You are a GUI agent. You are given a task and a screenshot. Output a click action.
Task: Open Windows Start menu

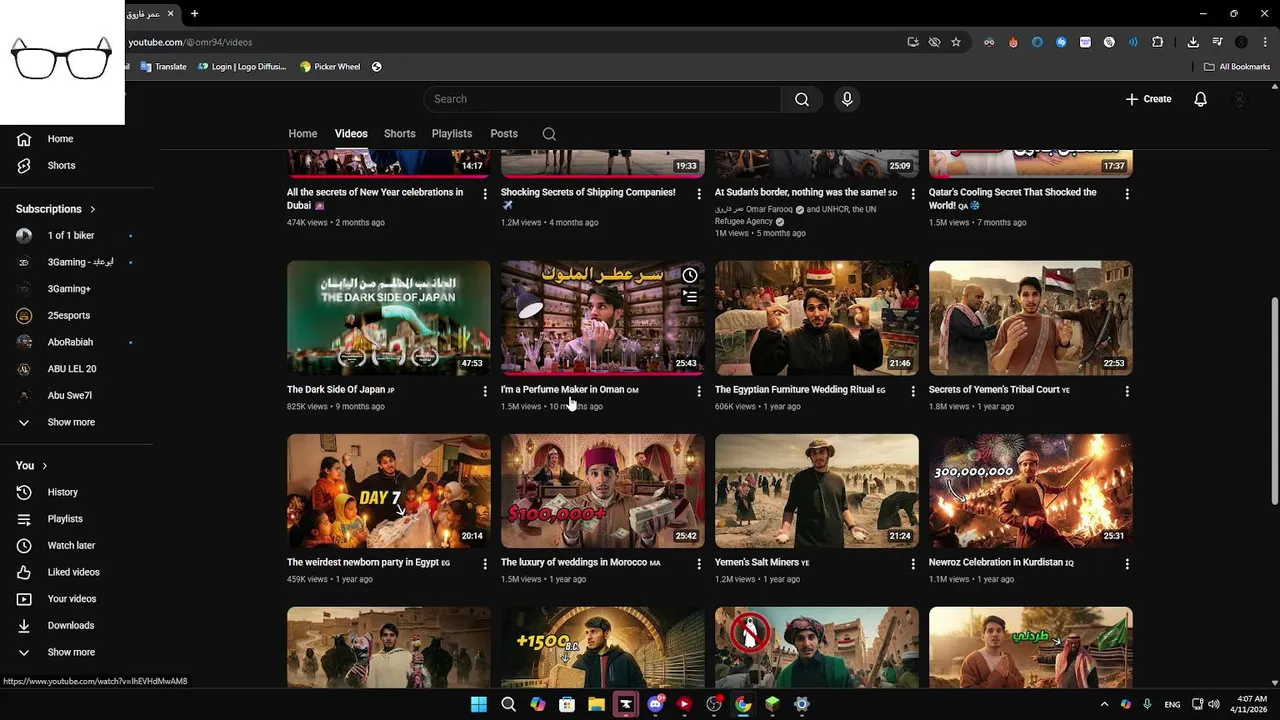click(479, 704)
